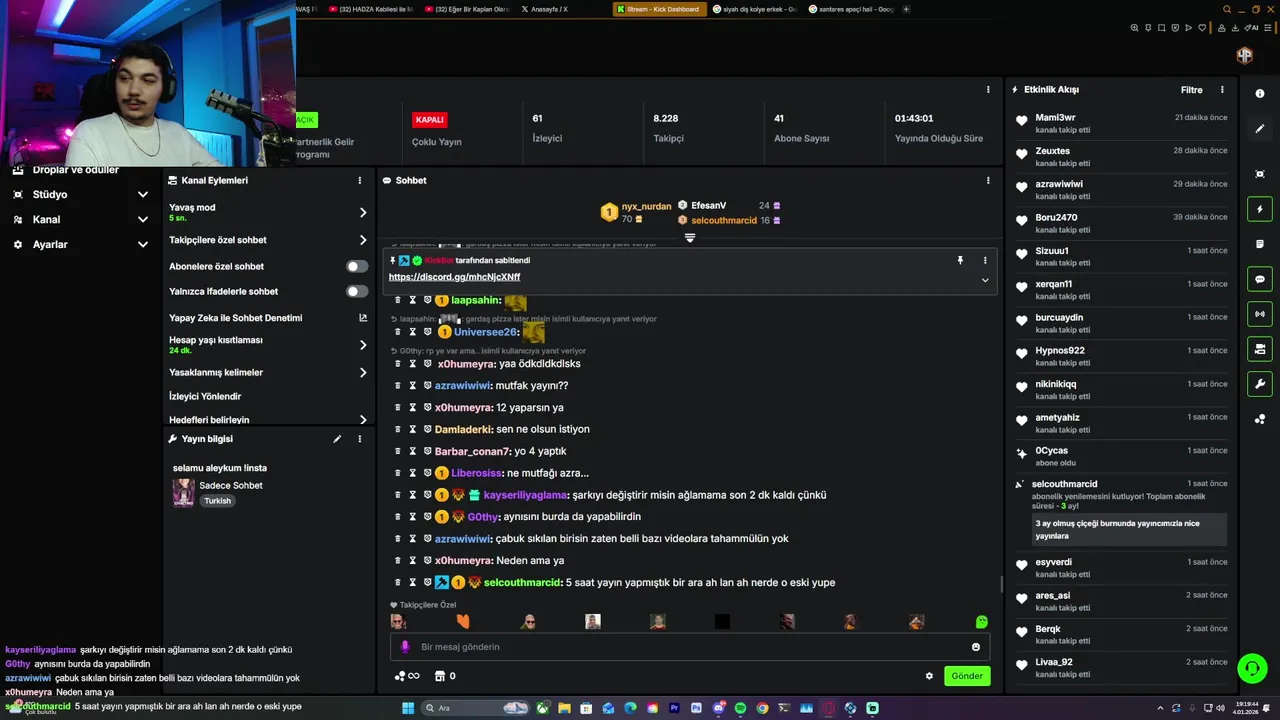1280x720 pixels.
Task: Open Hedefleri belirleyin arrow
Action: coord(362,420)
